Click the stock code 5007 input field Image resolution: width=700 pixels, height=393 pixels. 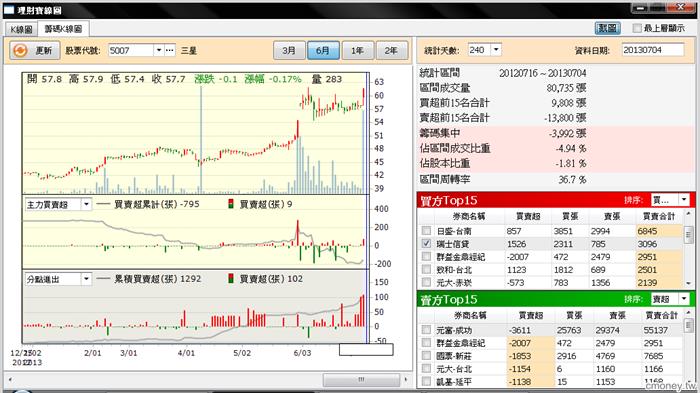pyautogui.click(x=131, y=50)
